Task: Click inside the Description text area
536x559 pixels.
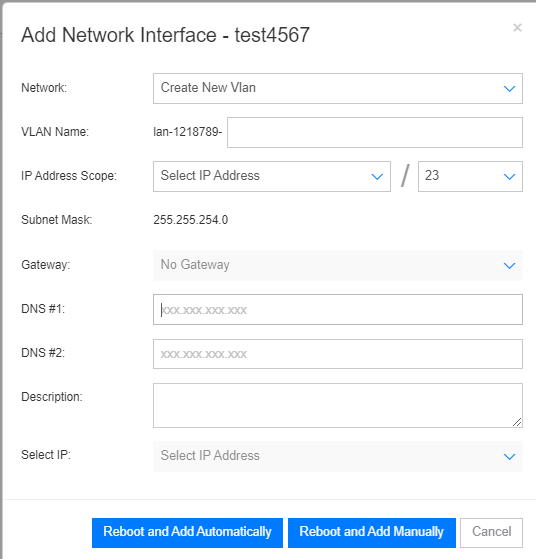Action: pos(338,405)
